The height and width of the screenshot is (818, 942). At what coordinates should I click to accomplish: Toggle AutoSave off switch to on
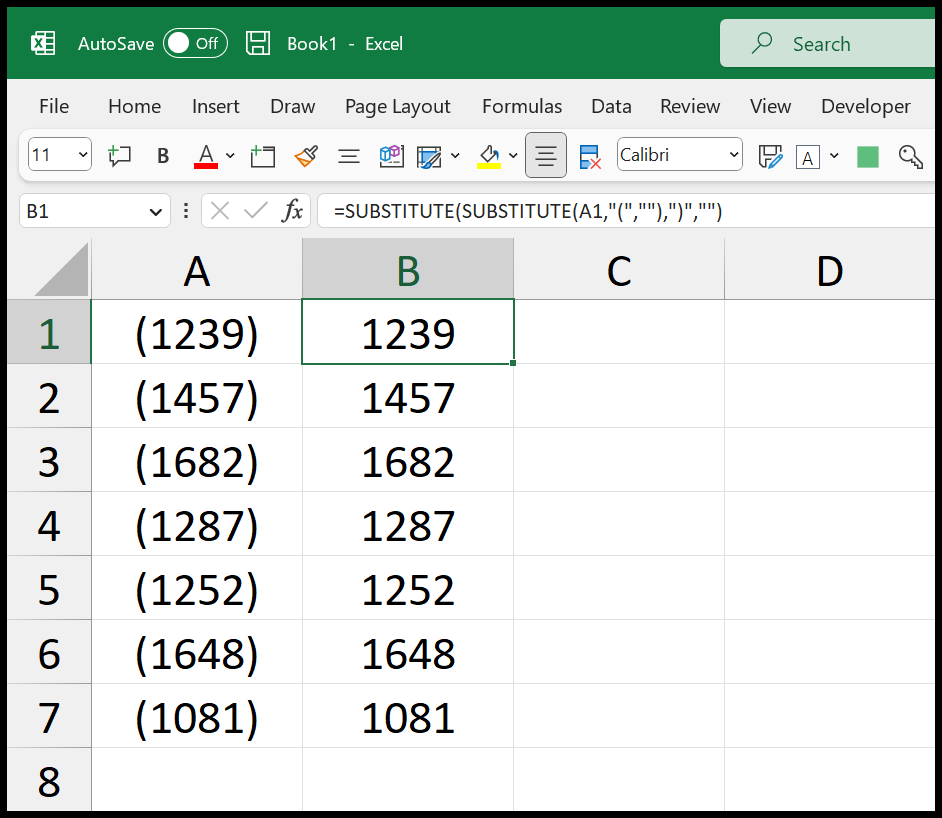point(195,43)
